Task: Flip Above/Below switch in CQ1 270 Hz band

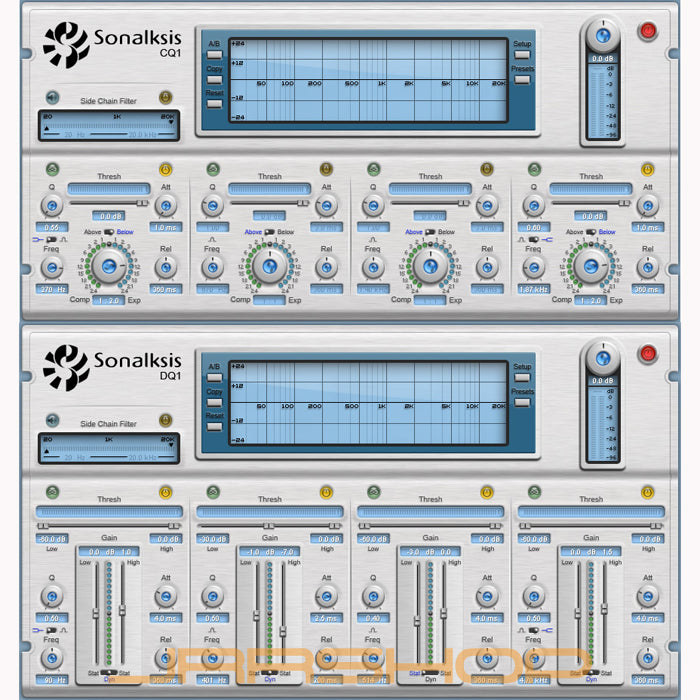Action: [109, 232]
